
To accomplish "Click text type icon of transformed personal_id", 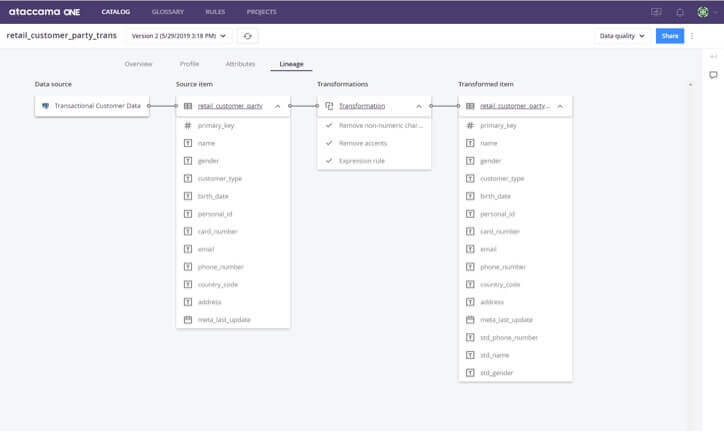I will pos(470,214).
